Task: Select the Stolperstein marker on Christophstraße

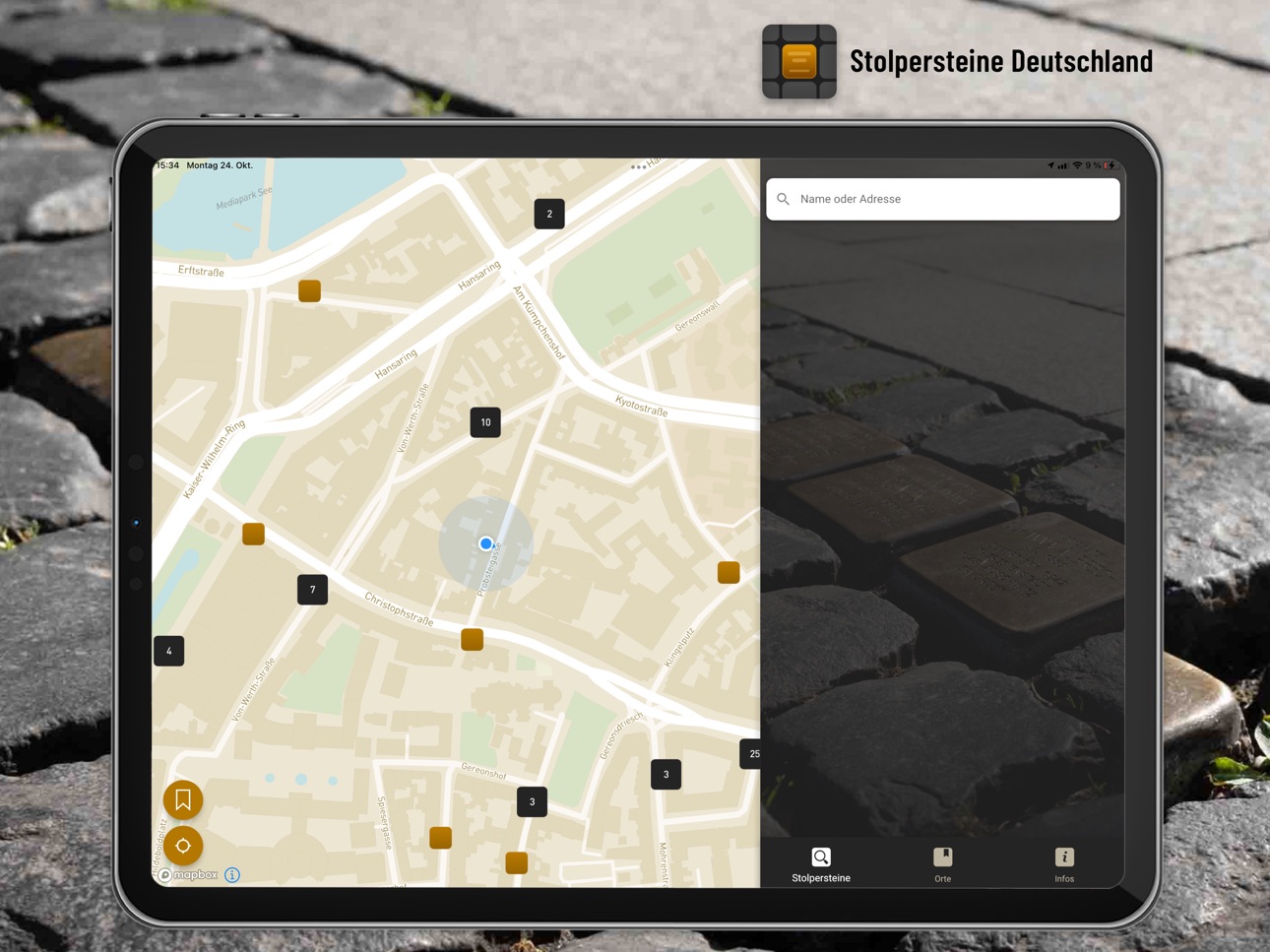Action: (473, 640)
